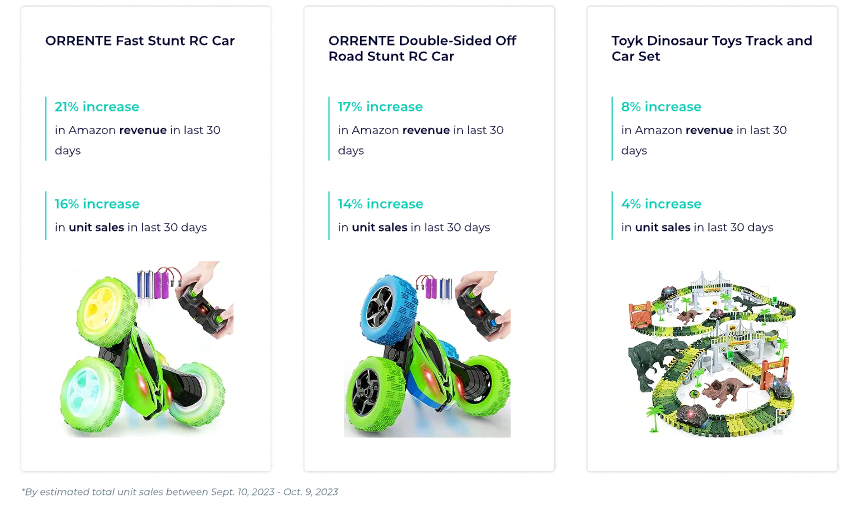
Task: Click the ORRENTE Fast Stunt RC Car title
Action: tap(140, 41)
